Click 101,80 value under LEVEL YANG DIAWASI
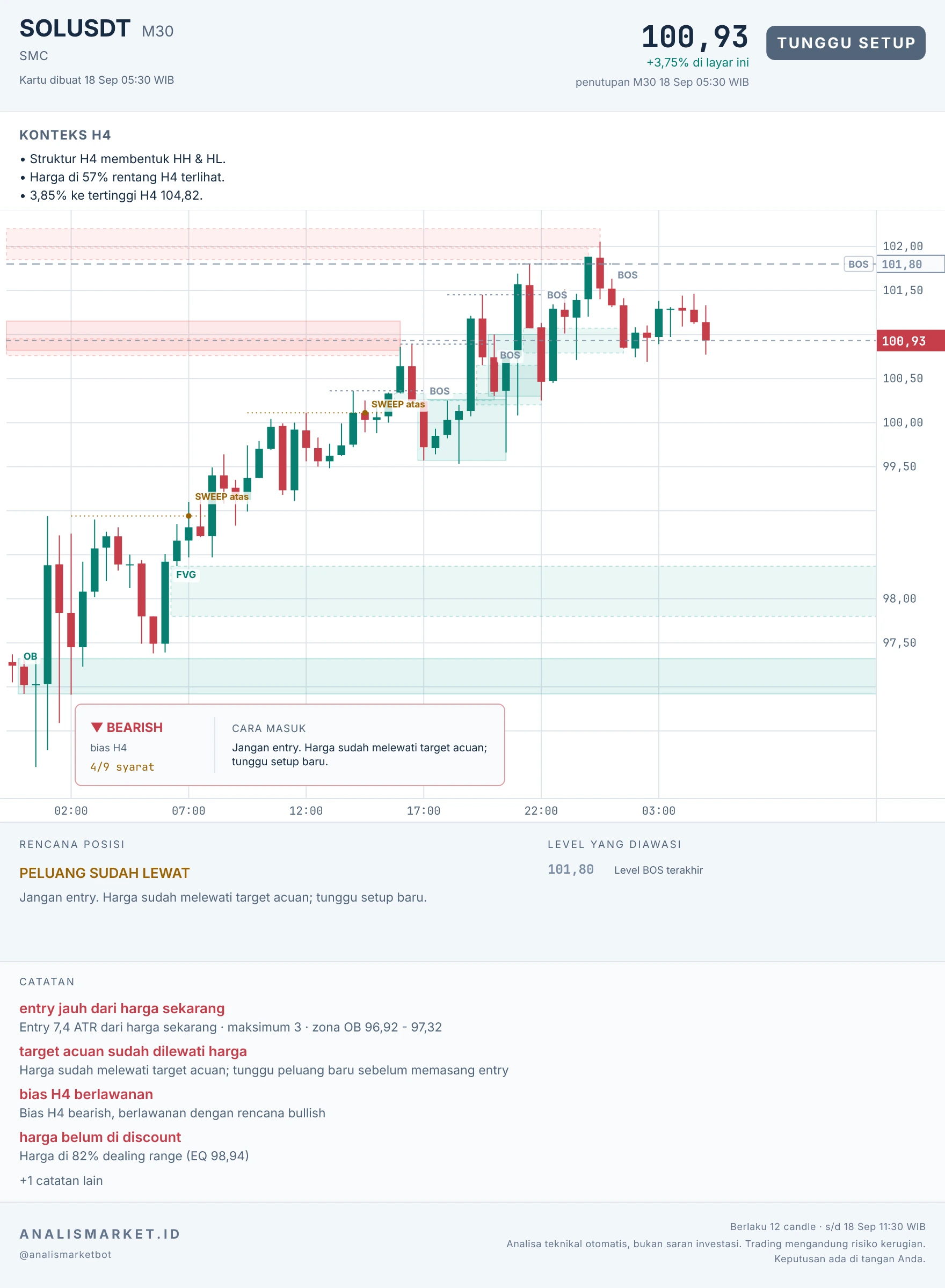The image size is (945, 1288). click(570, 869)
